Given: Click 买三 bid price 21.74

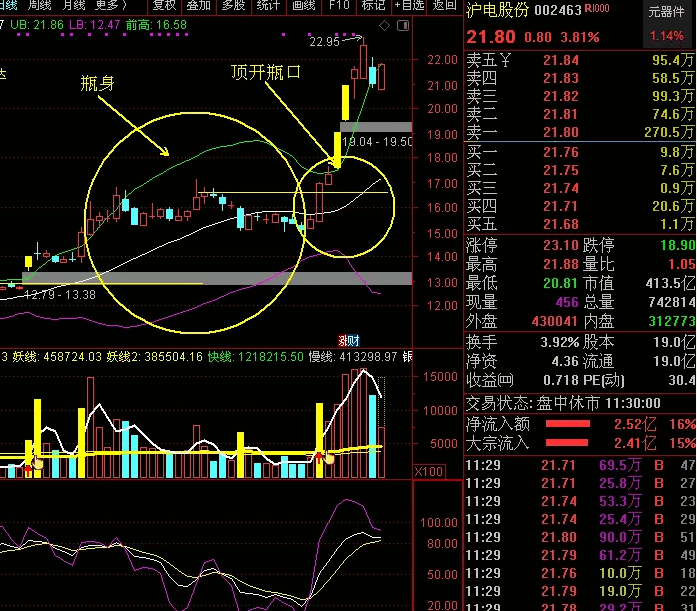Looking at the screenshot, I should 561,188.
